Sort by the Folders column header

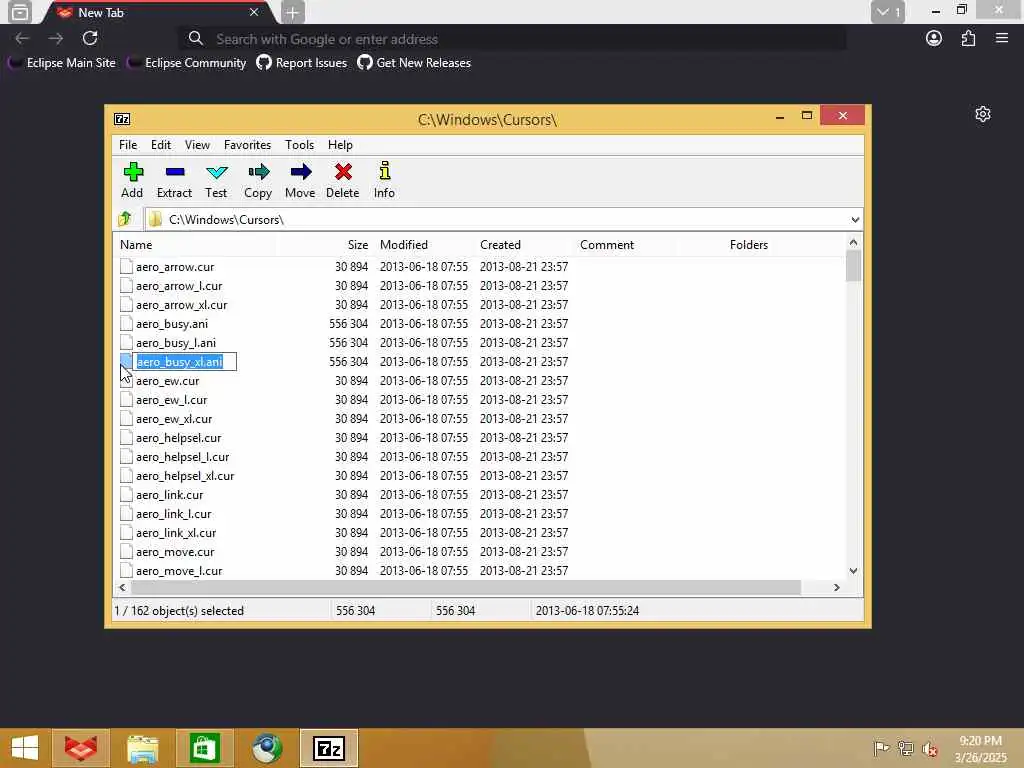coord(724,245)
